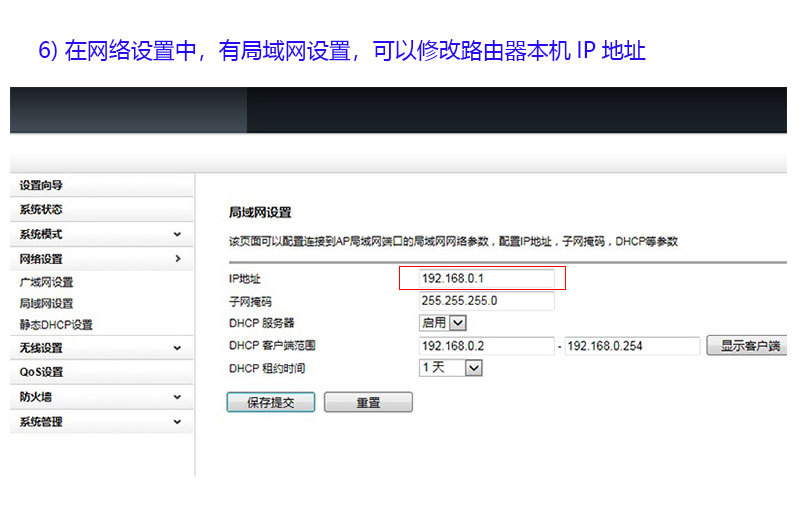Expand the 无线设置 wireless section
Screen dimensions: 800x505
pyautogui.click(x=100, y=348)
